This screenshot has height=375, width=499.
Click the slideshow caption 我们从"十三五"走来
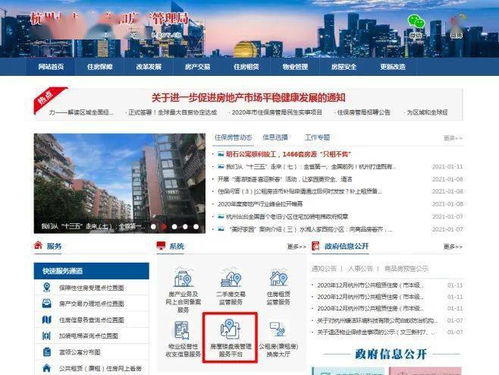pyautogui.click(x=93, y=227)
